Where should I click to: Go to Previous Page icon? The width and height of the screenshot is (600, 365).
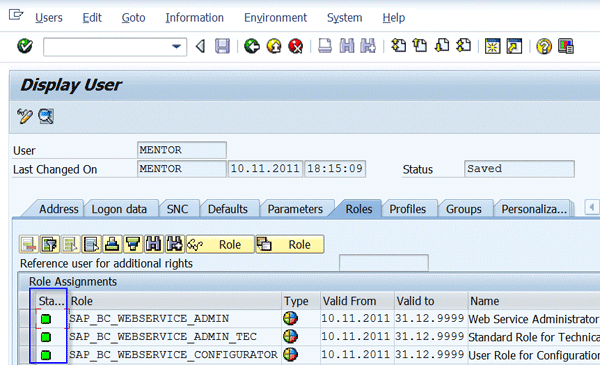coord(420,46)
